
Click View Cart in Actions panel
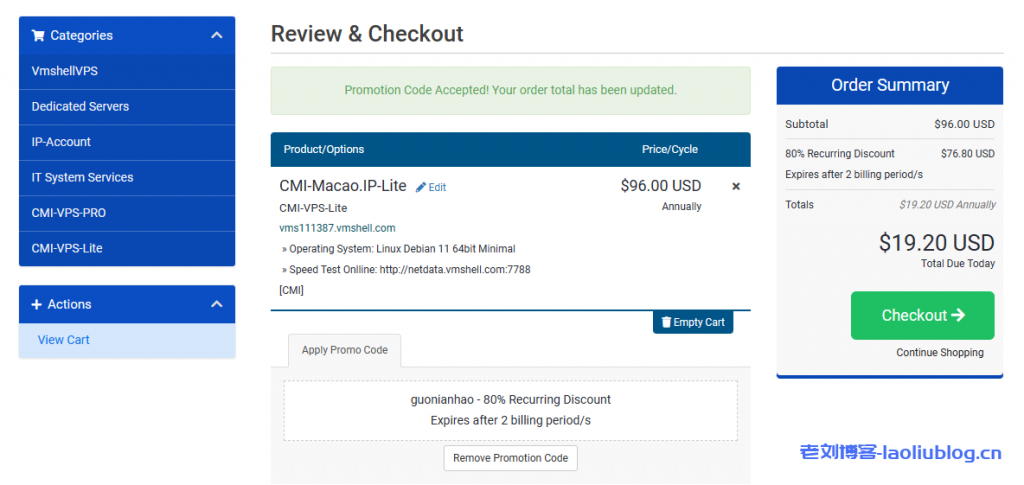pyautogui.click(x=64, y=340)
